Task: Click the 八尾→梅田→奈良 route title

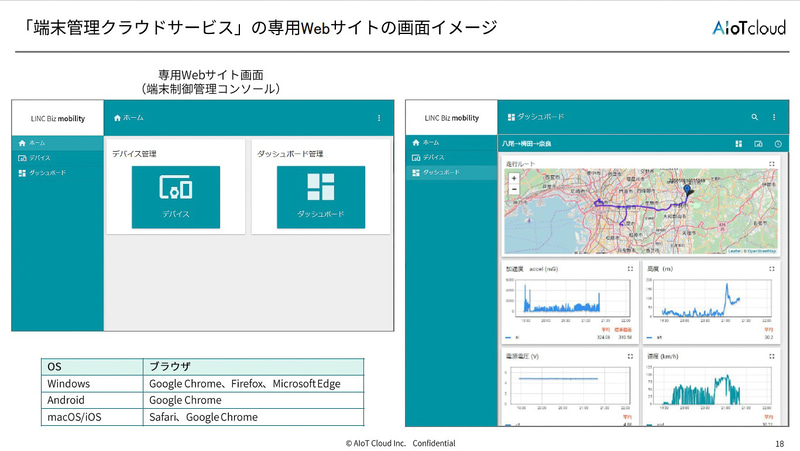Action: [x=527, y=144]
